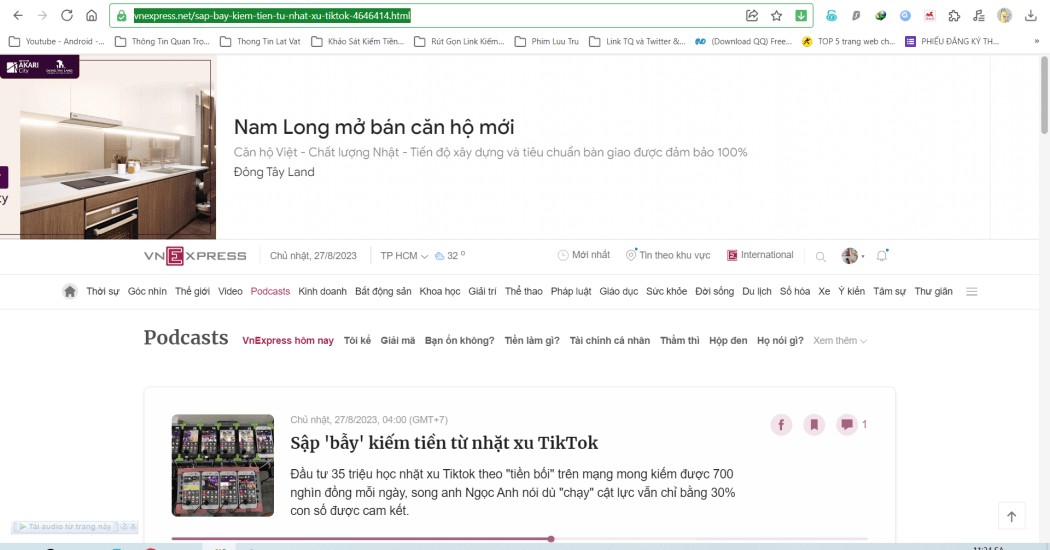Click the podcast audio progress slider
The width and height of the screenshot is (1050, 550).
(520, 539)
